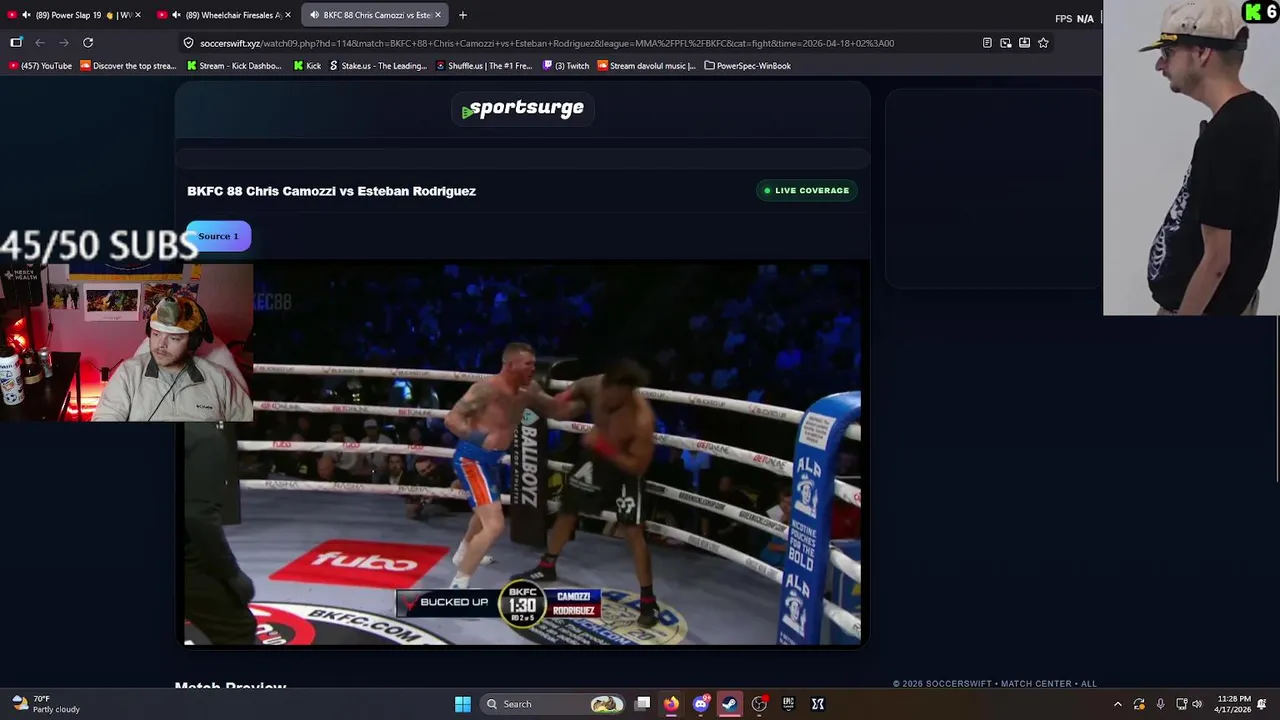Mute audio on the BKFC 88 tab

pos(314,15)
